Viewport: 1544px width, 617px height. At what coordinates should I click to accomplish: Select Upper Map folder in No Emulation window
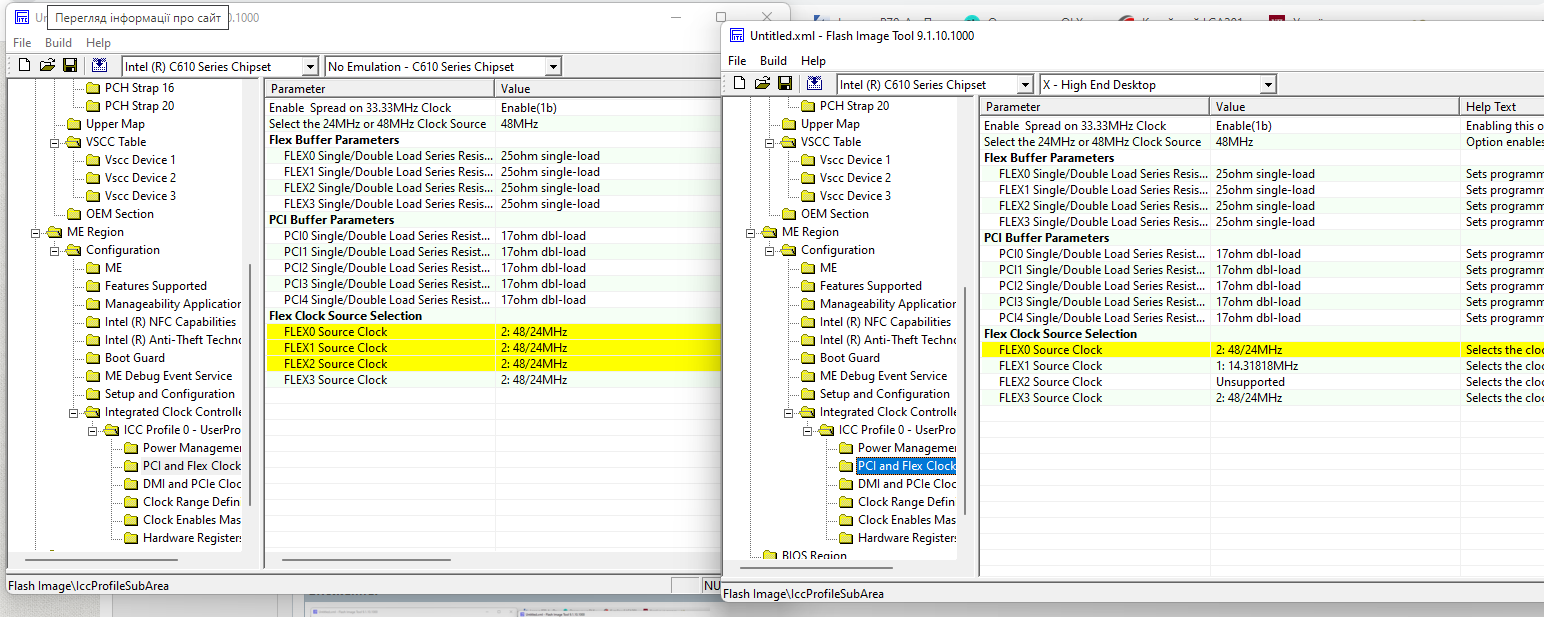(115, 124)
